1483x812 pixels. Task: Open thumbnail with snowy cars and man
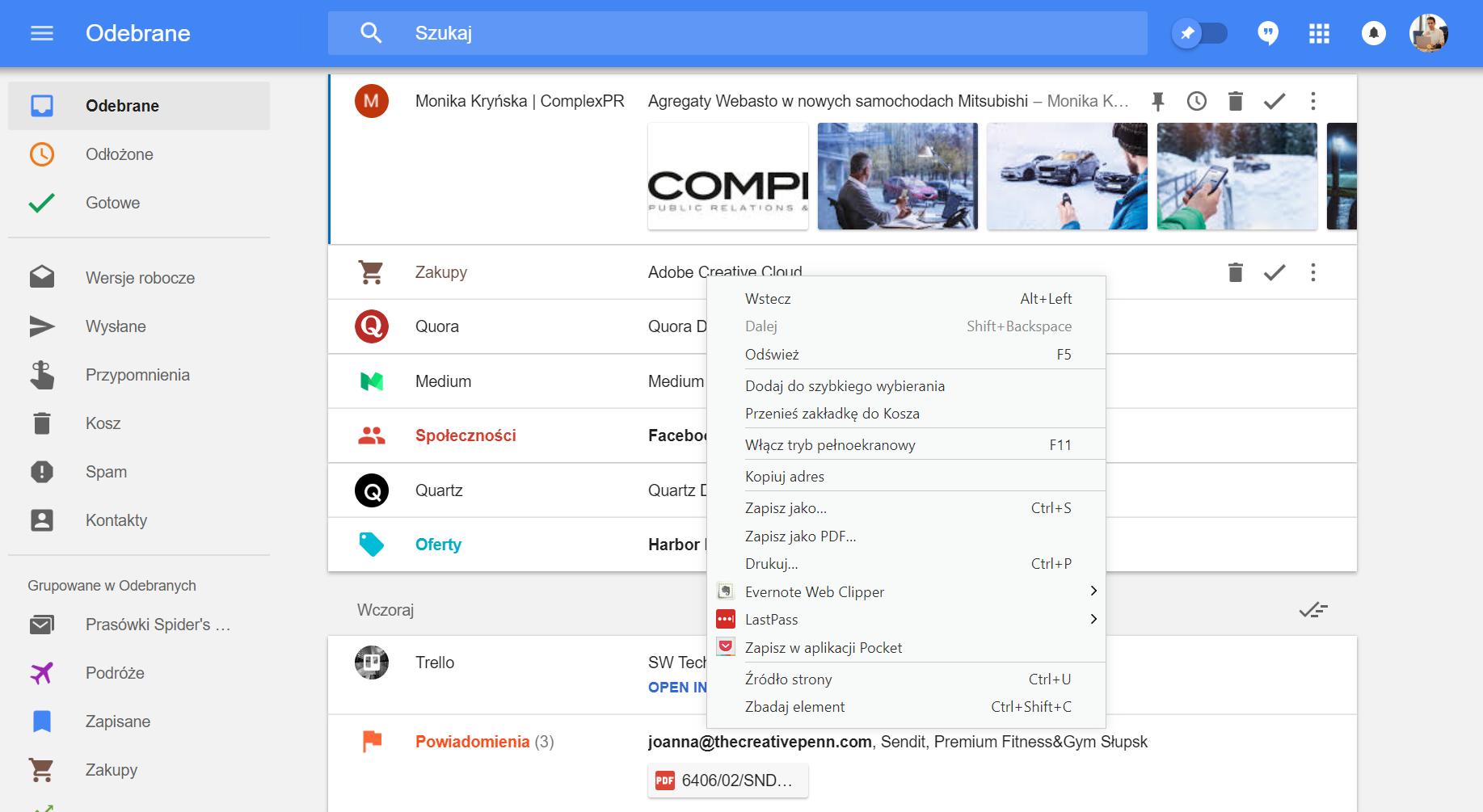pyautogui.click(x=1068, y=176)
